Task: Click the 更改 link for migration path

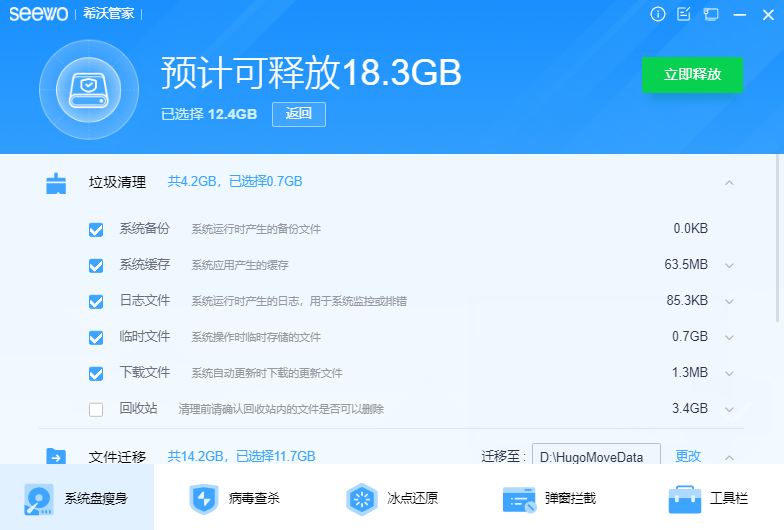Action: point(688,456)
